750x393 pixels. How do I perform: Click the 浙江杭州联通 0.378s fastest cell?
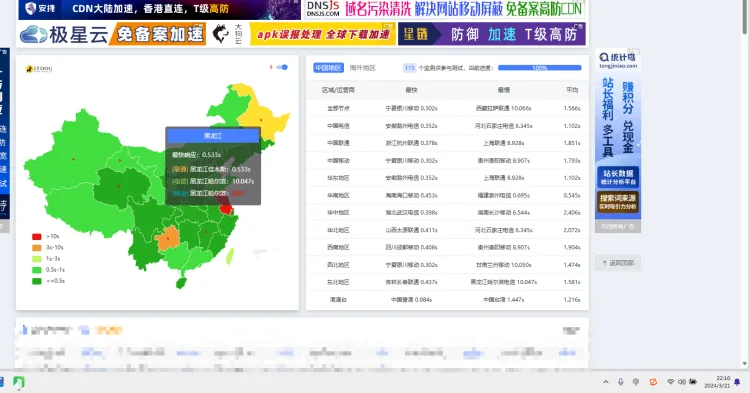pos(411,143)
